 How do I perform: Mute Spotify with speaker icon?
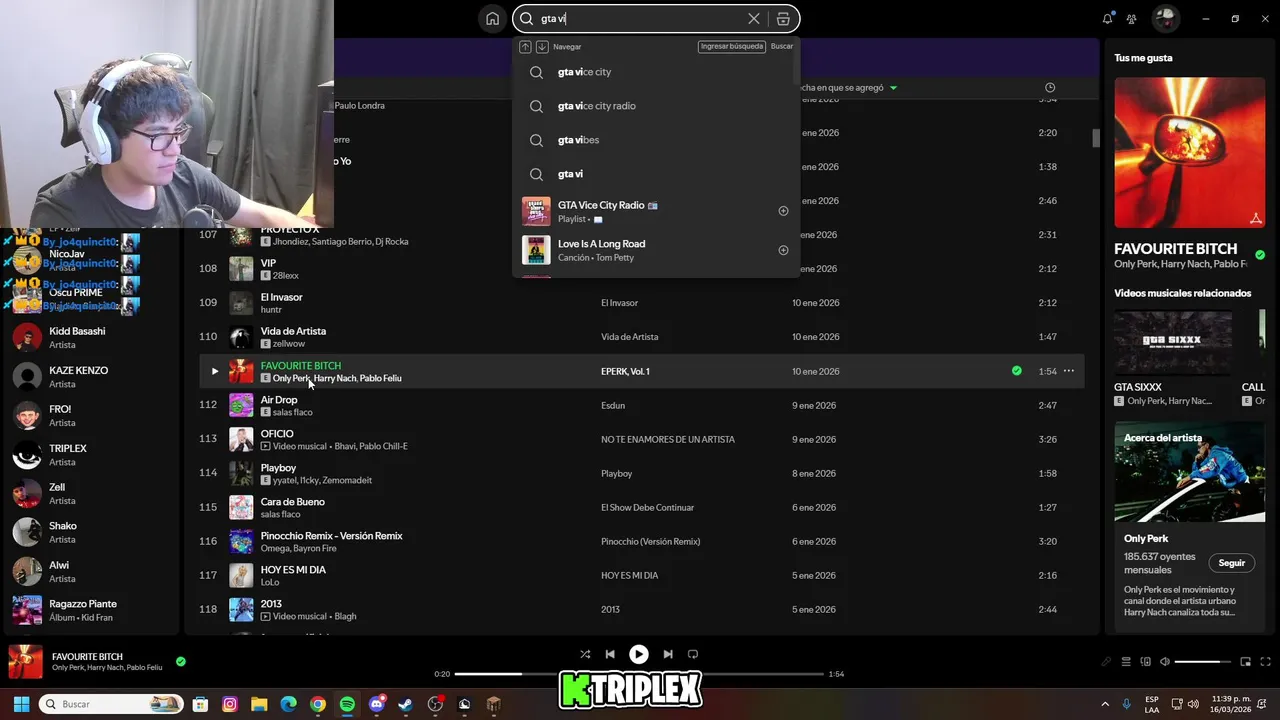click(x=1163, y=662)
